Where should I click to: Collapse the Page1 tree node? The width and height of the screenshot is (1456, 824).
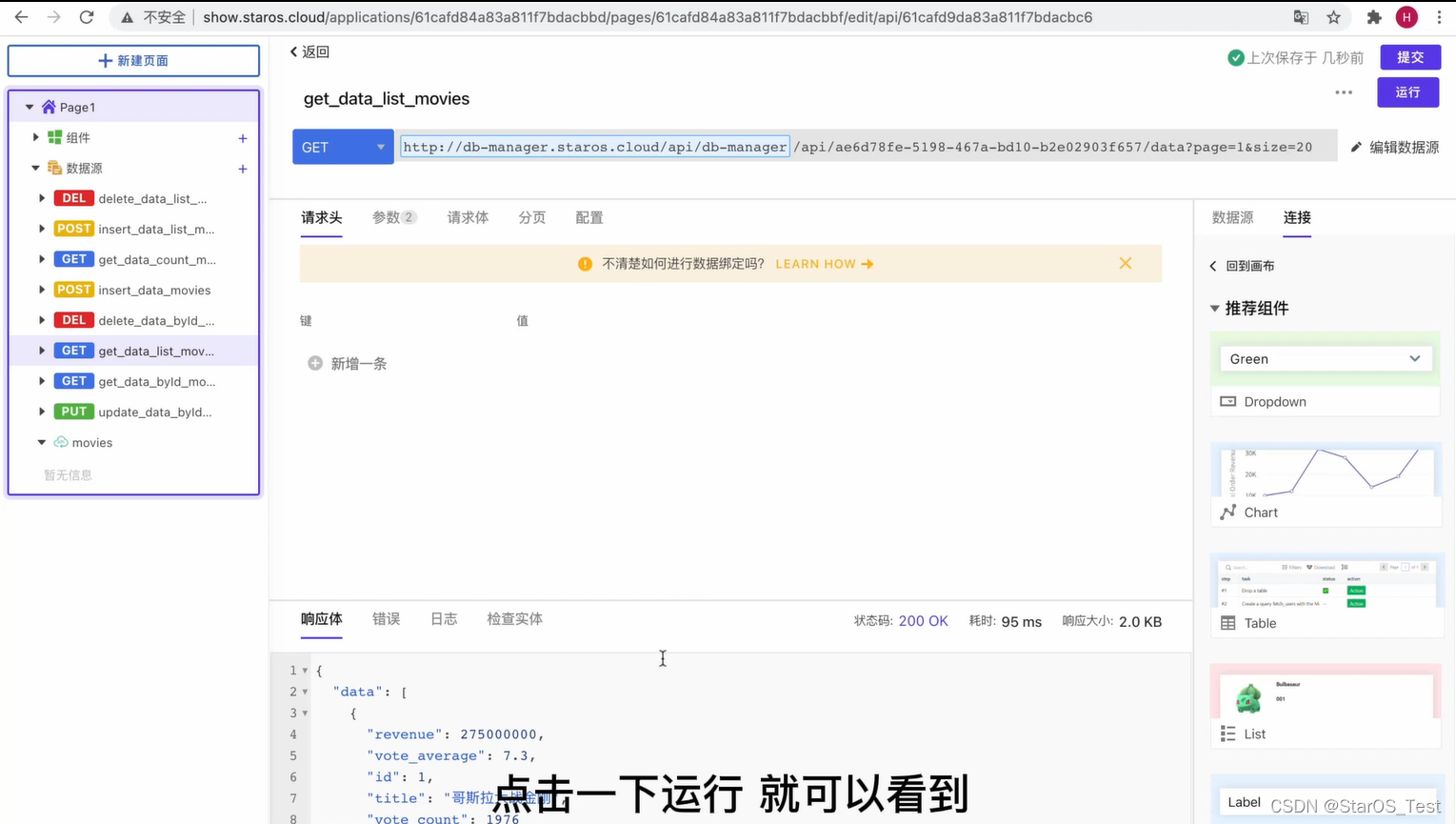coord(30,107)
